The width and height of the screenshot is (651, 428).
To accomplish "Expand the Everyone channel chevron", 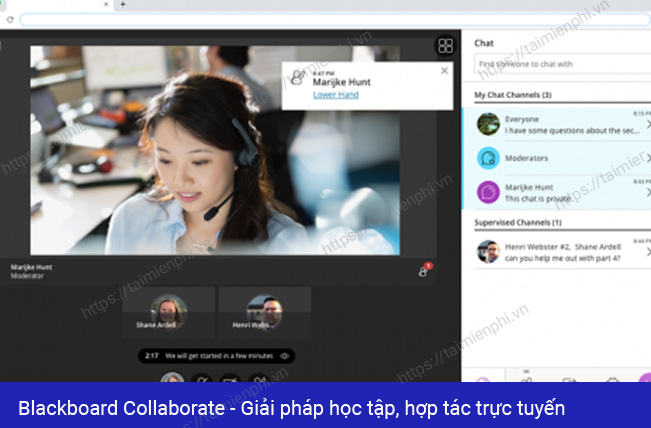I will tap(648, 124).
